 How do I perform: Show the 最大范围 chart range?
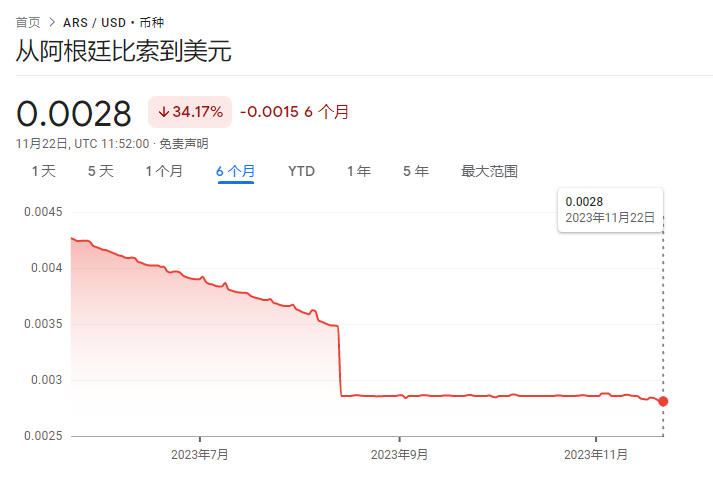pos(489,171)
